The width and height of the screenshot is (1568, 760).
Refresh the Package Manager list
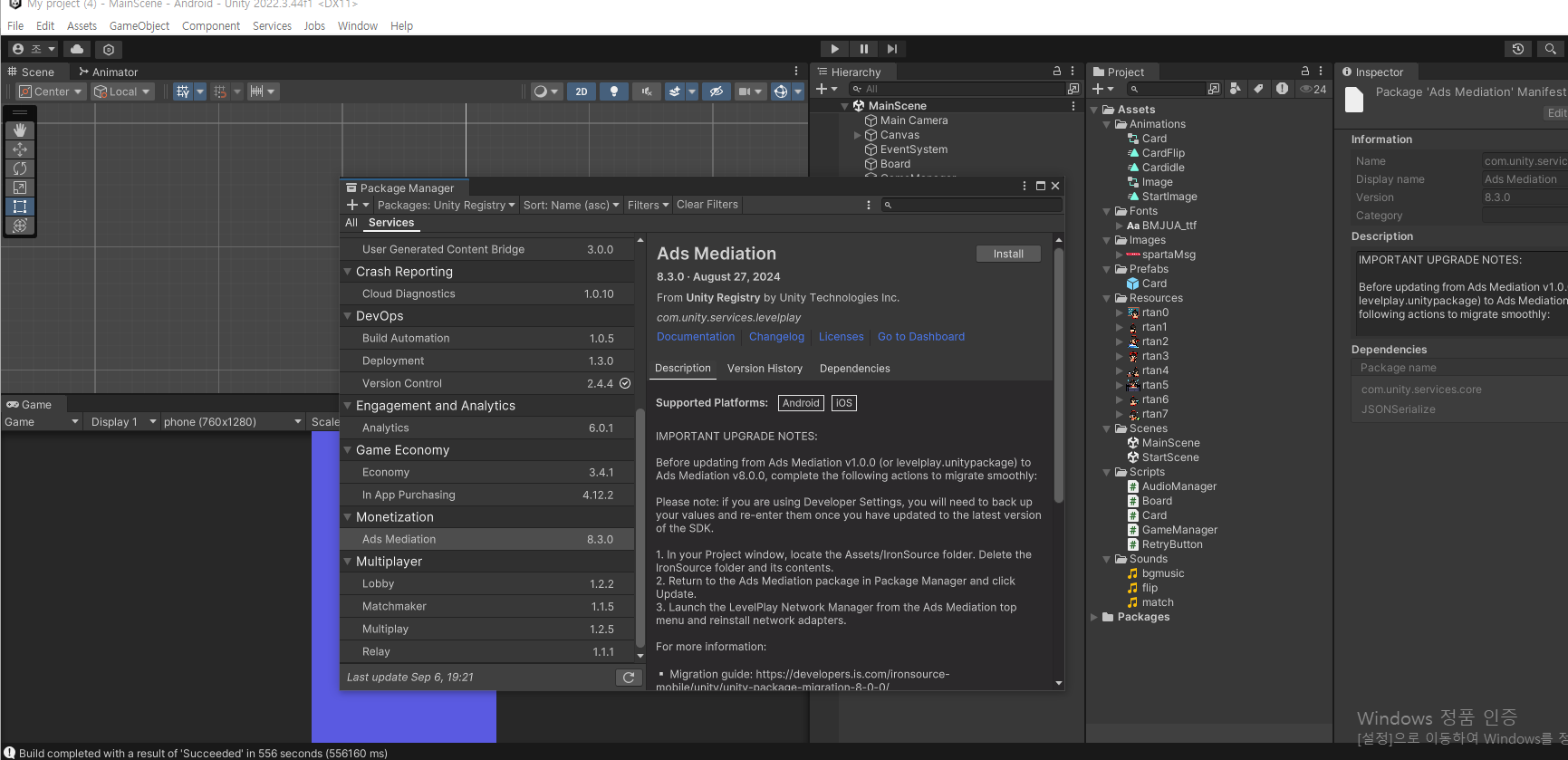pyautogui.click(x=629, y=678)
